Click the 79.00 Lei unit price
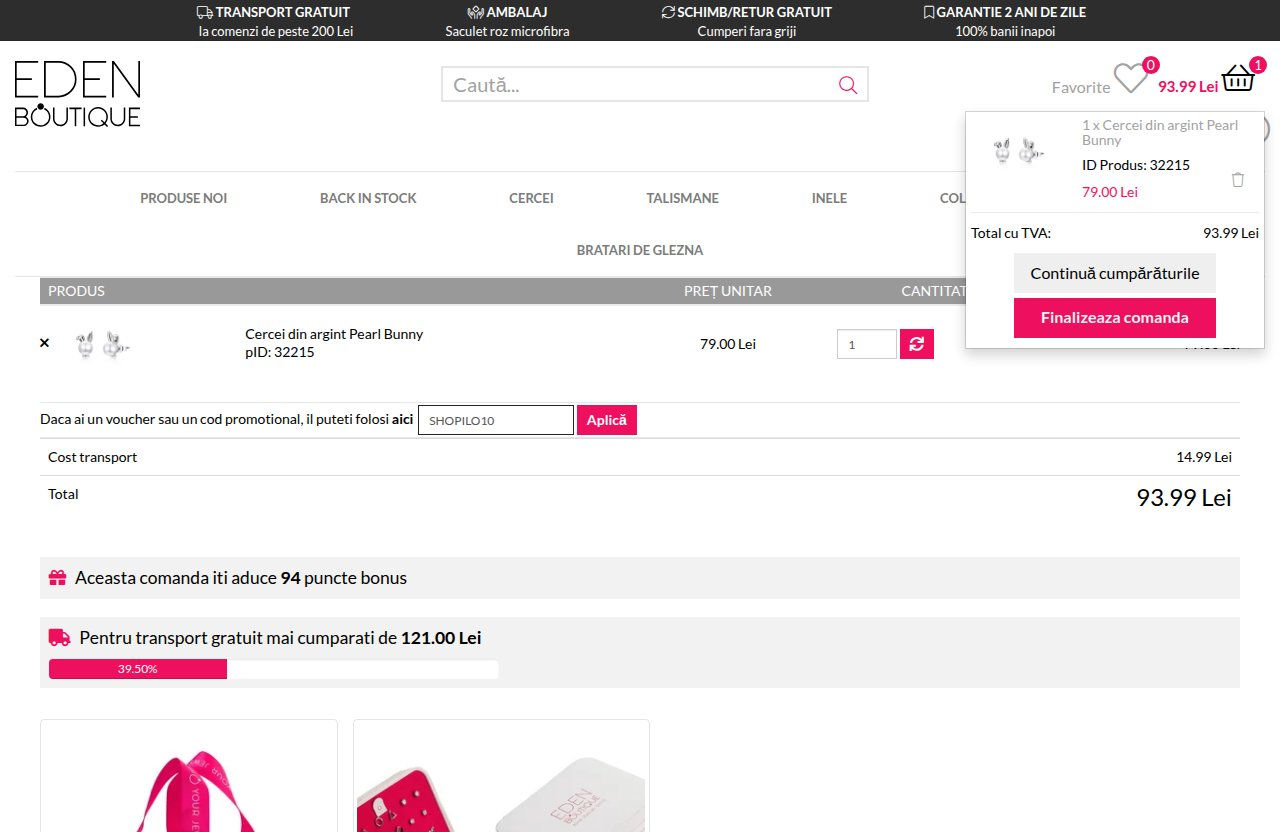 click(728, 344)
